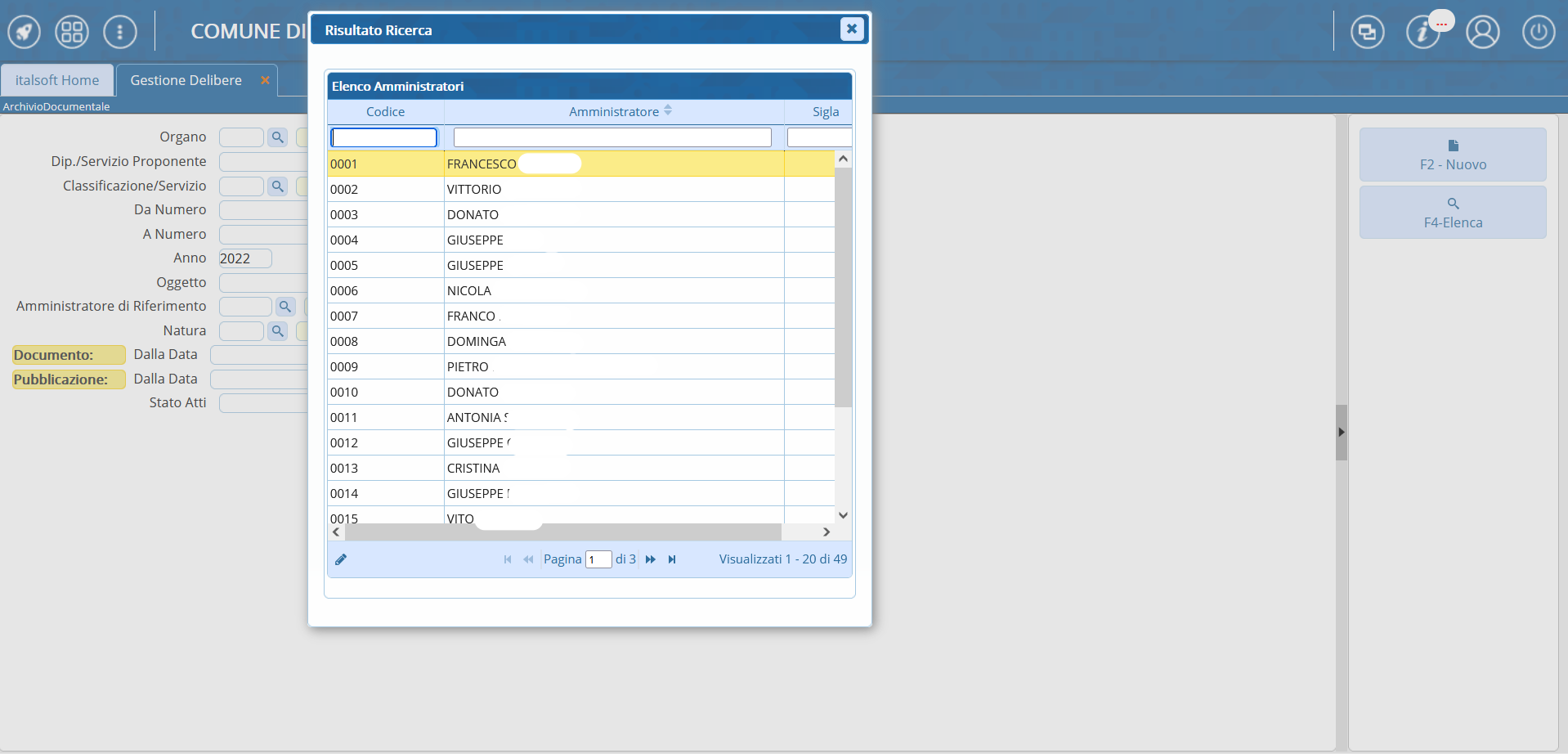Image resolution: width=1568 pixels, height=754 pixels.
Task: Close the Risultato Ricerca dialog
Action: 851,29
